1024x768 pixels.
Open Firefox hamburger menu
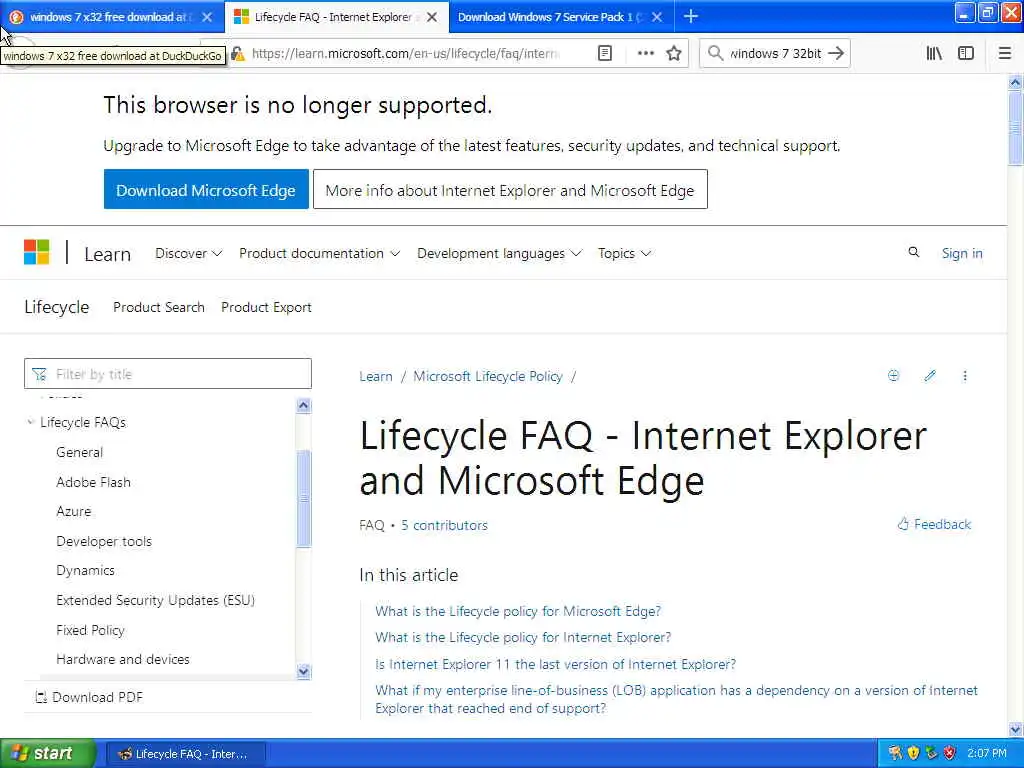tap(1005, 54)
